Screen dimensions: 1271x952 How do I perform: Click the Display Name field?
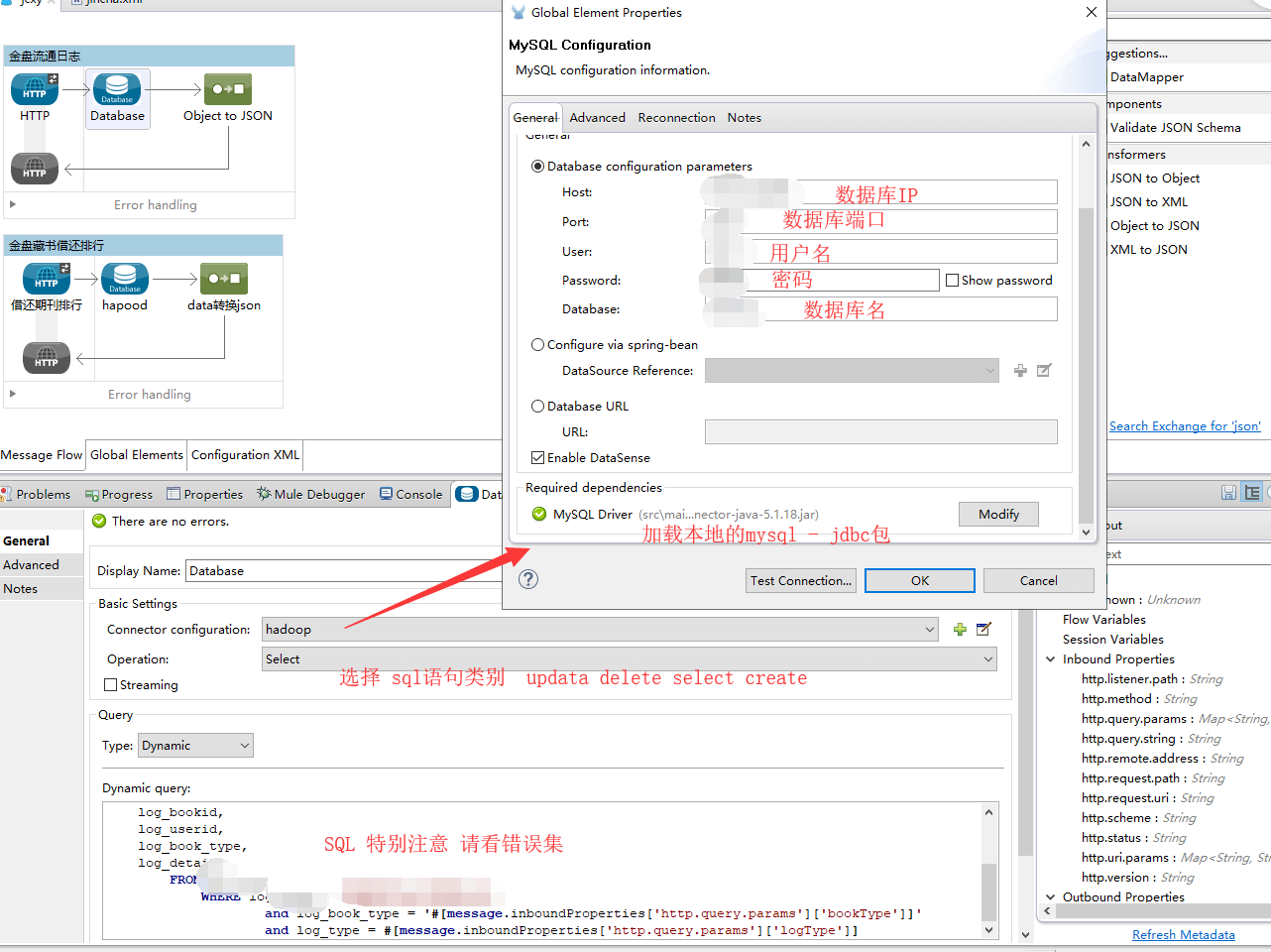(x=344, y=571)
